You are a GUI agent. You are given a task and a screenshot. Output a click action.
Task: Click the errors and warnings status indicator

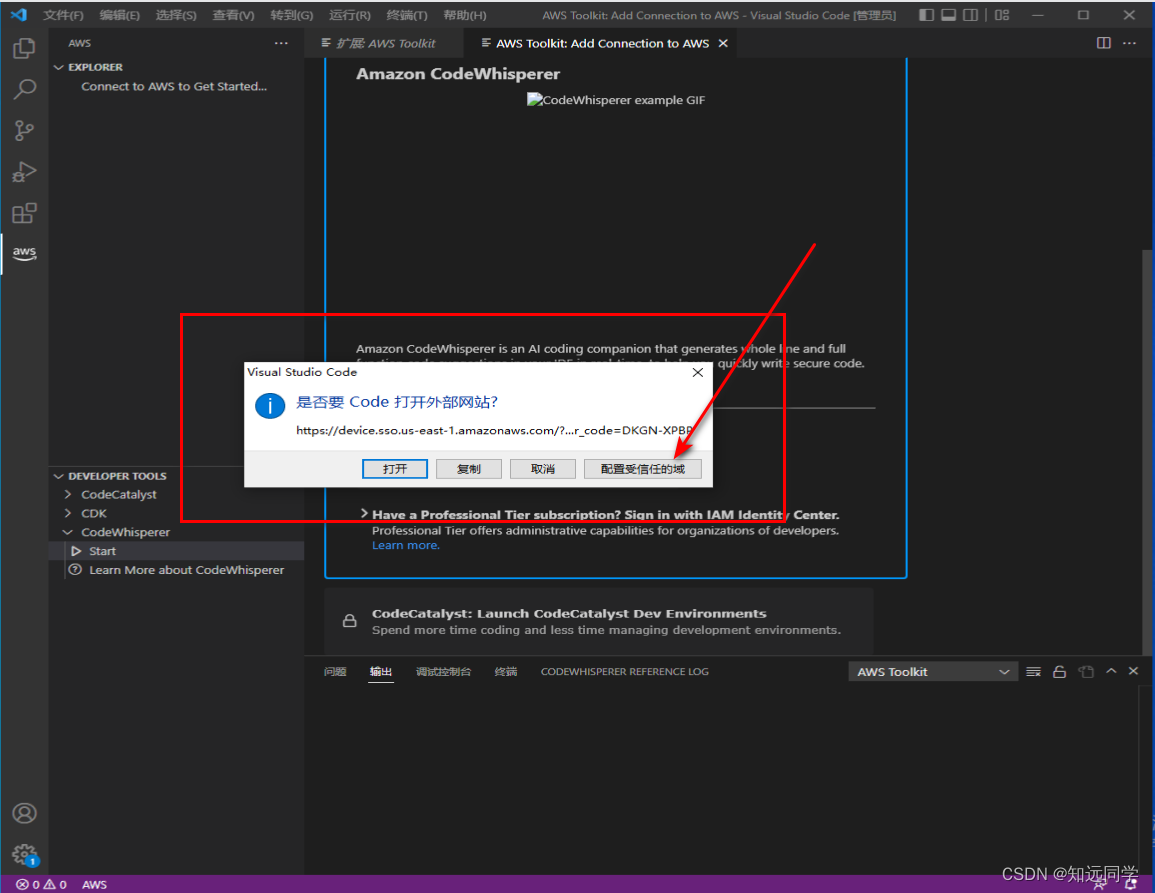coord(42,884)
